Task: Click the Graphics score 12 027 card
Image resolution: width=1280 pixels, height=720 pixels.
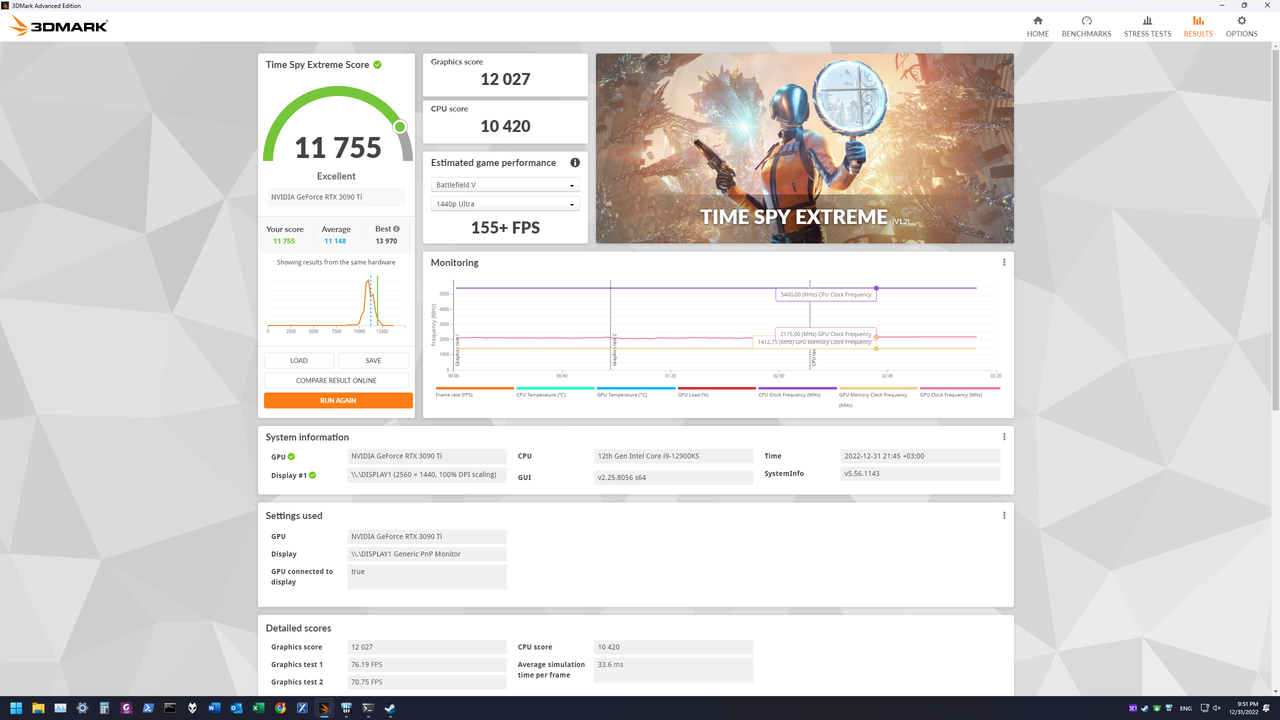Action: pyautogui.click(x=505, y=73)
